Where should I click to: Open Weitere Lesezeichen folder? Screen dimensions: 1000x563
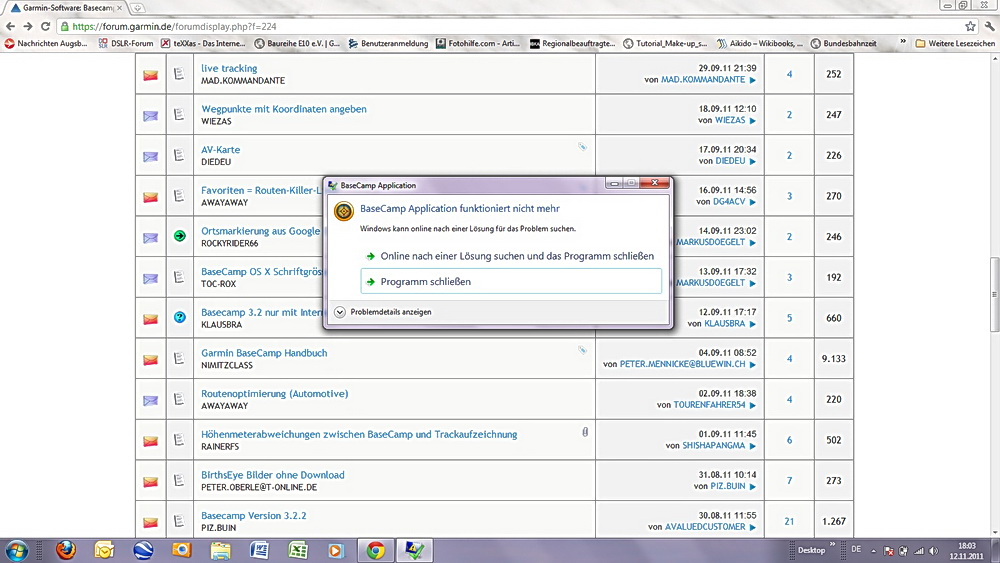(x=955, y=43)
